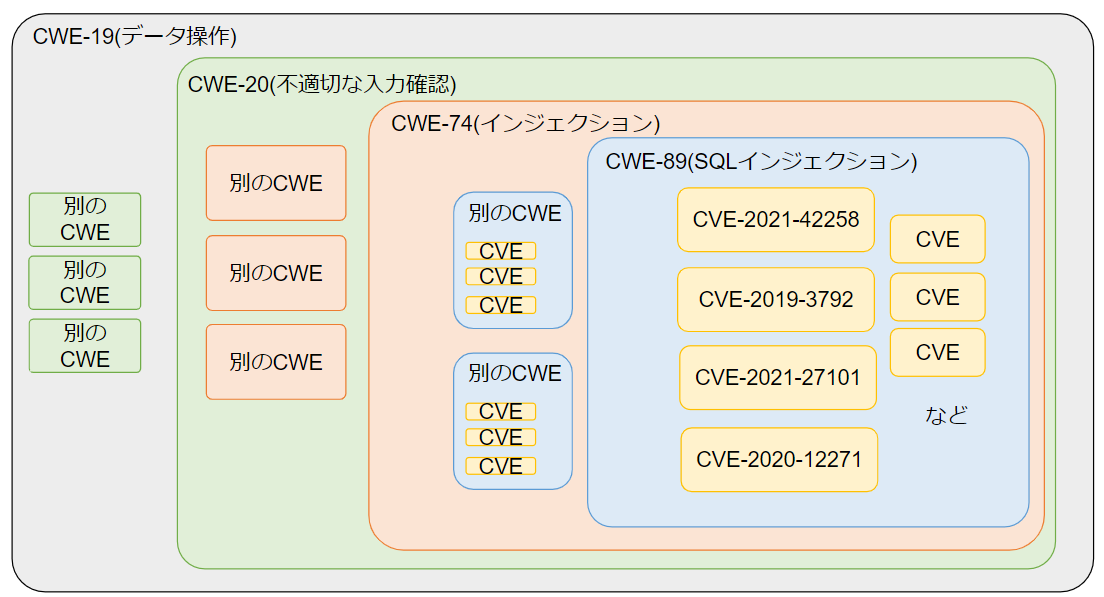Click the first CVE in lower blue 別のCWE box
The height and width of the screenshot is (597, 1104).
click(501, 411)
